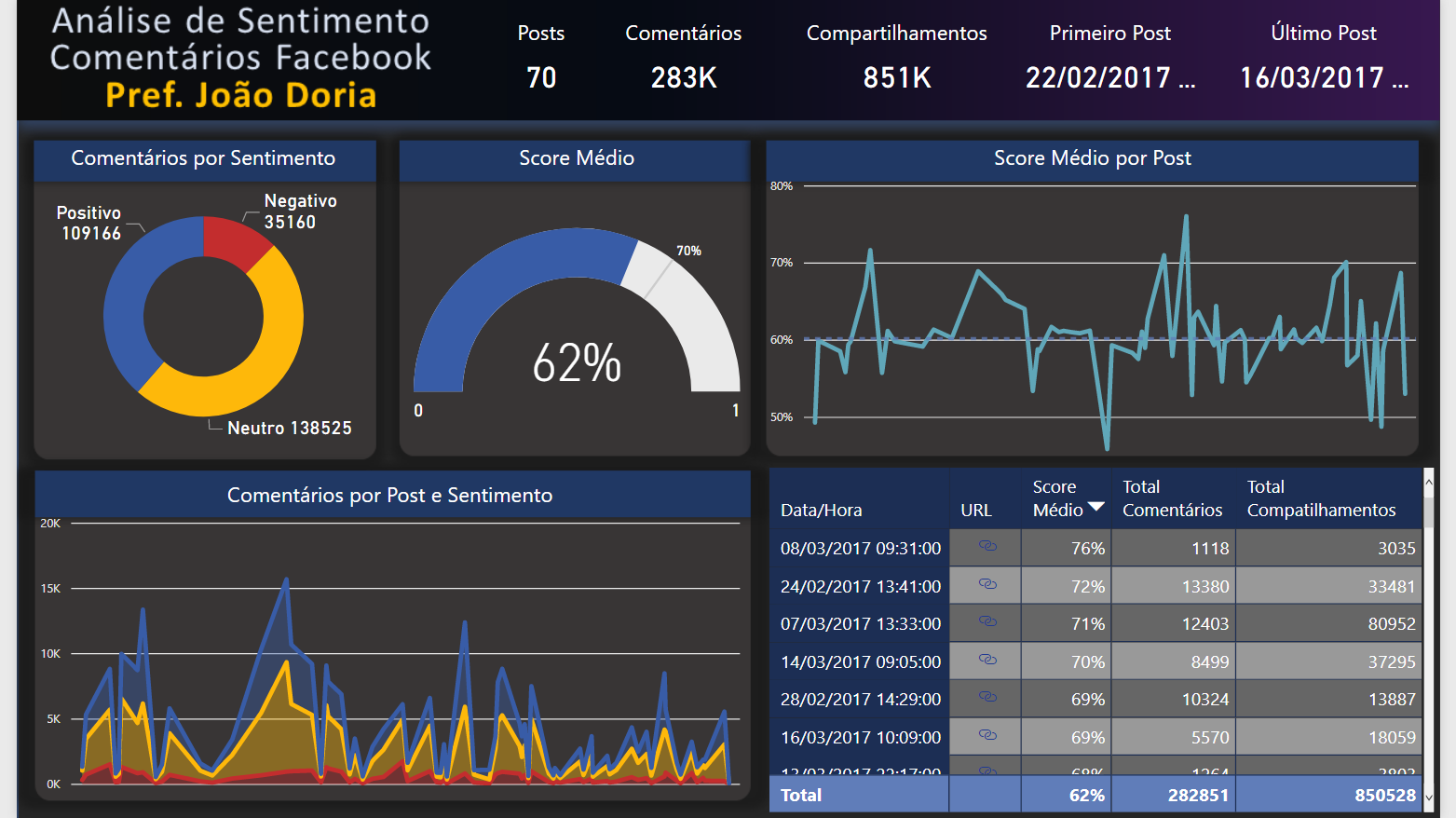
Task: Select the Último Post date value
Action: [1324, 77]
